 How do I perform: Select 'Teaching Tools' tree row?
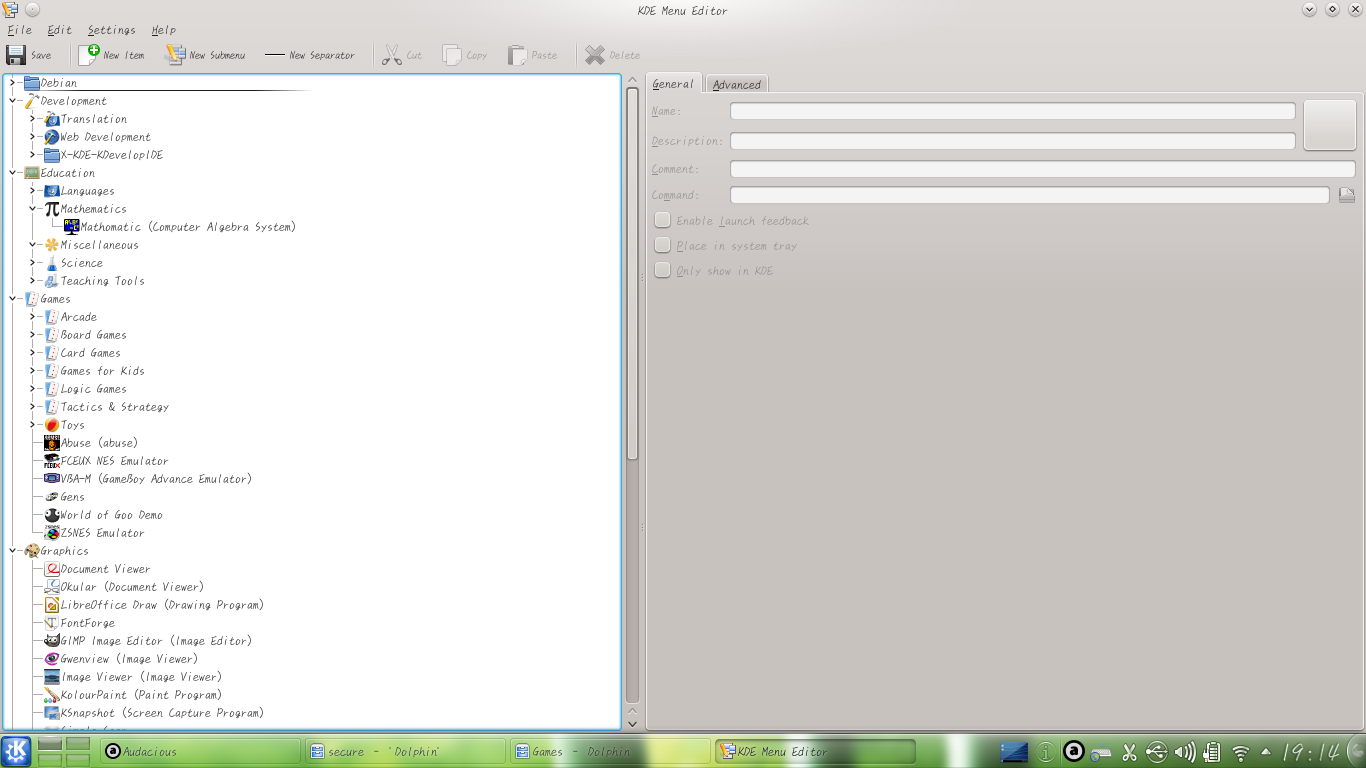click(102, 281)
